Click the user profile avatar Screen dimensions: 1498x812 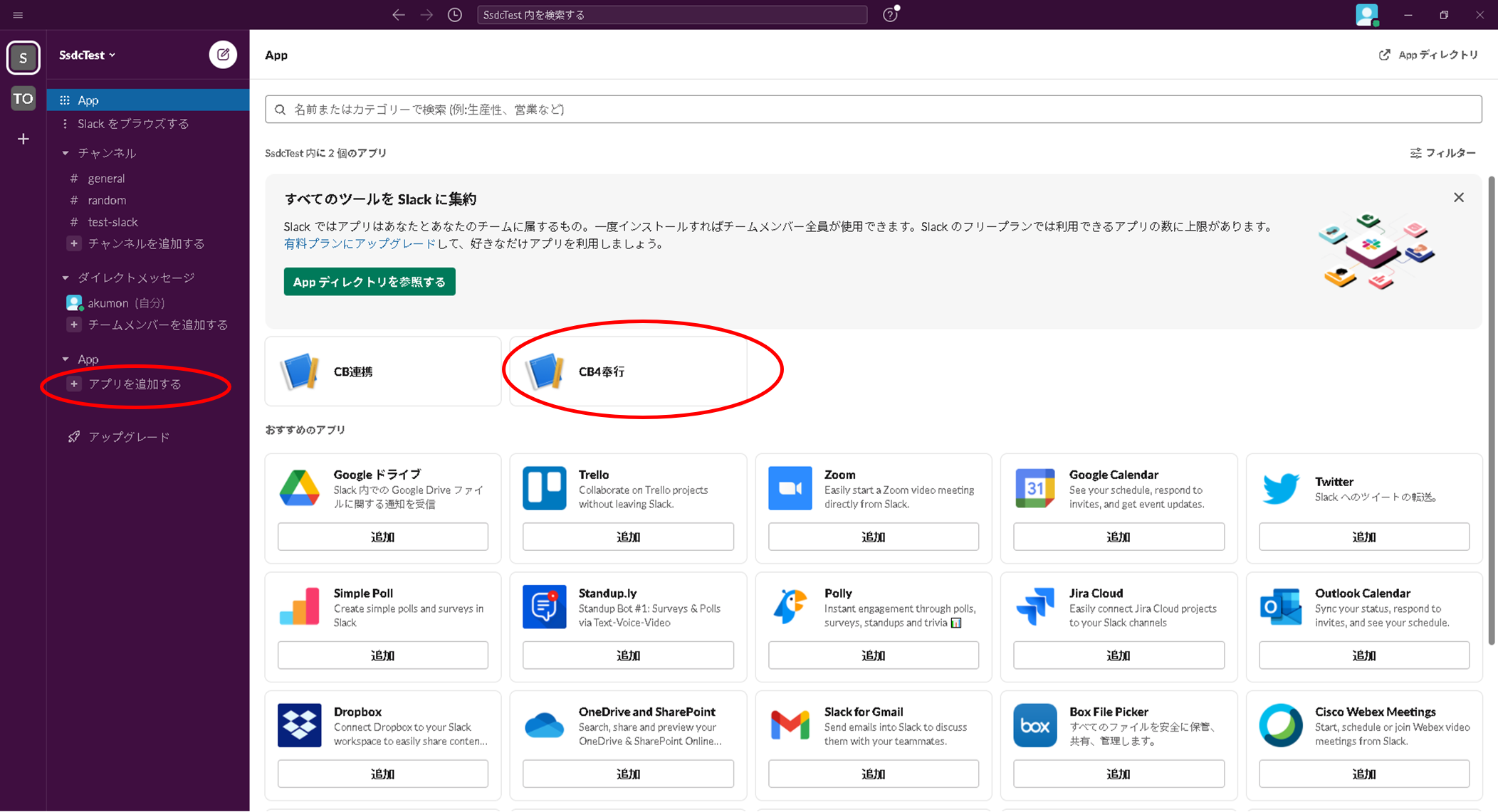coord(1366,15)
